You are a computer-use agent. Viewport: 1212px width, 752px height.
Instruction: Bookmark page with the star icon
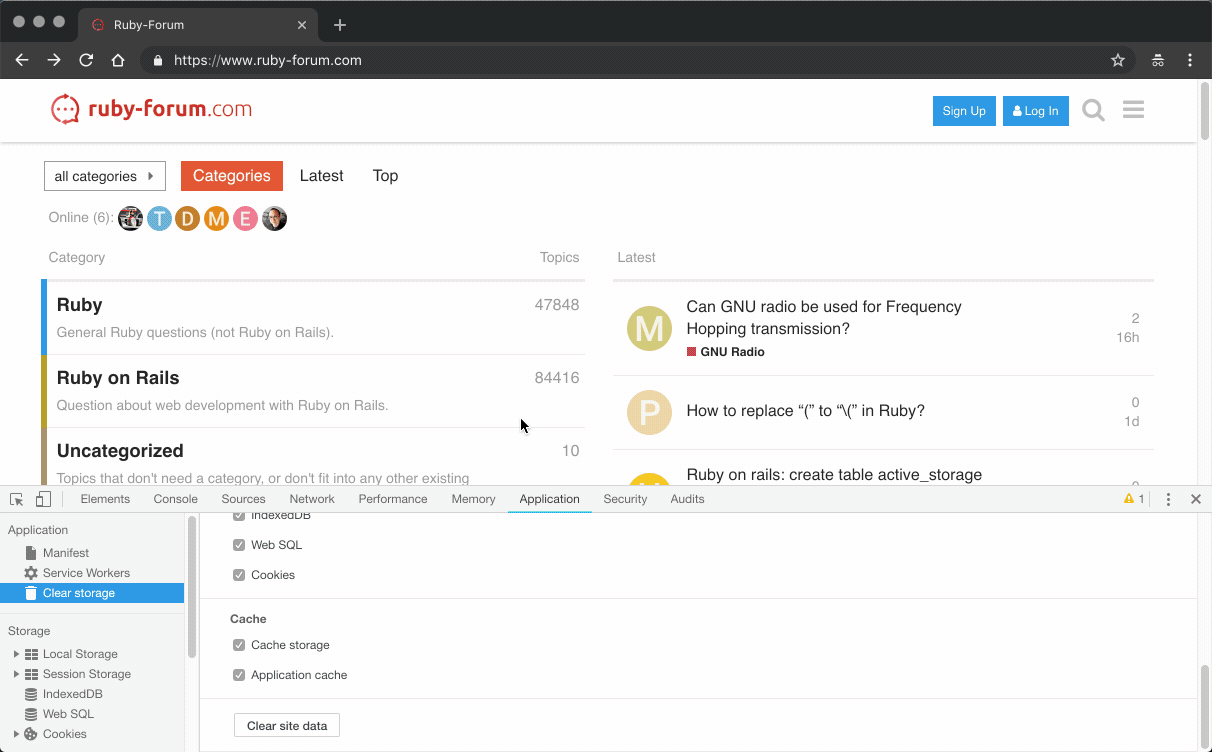pyautogui.click(x=1118, y=60)
